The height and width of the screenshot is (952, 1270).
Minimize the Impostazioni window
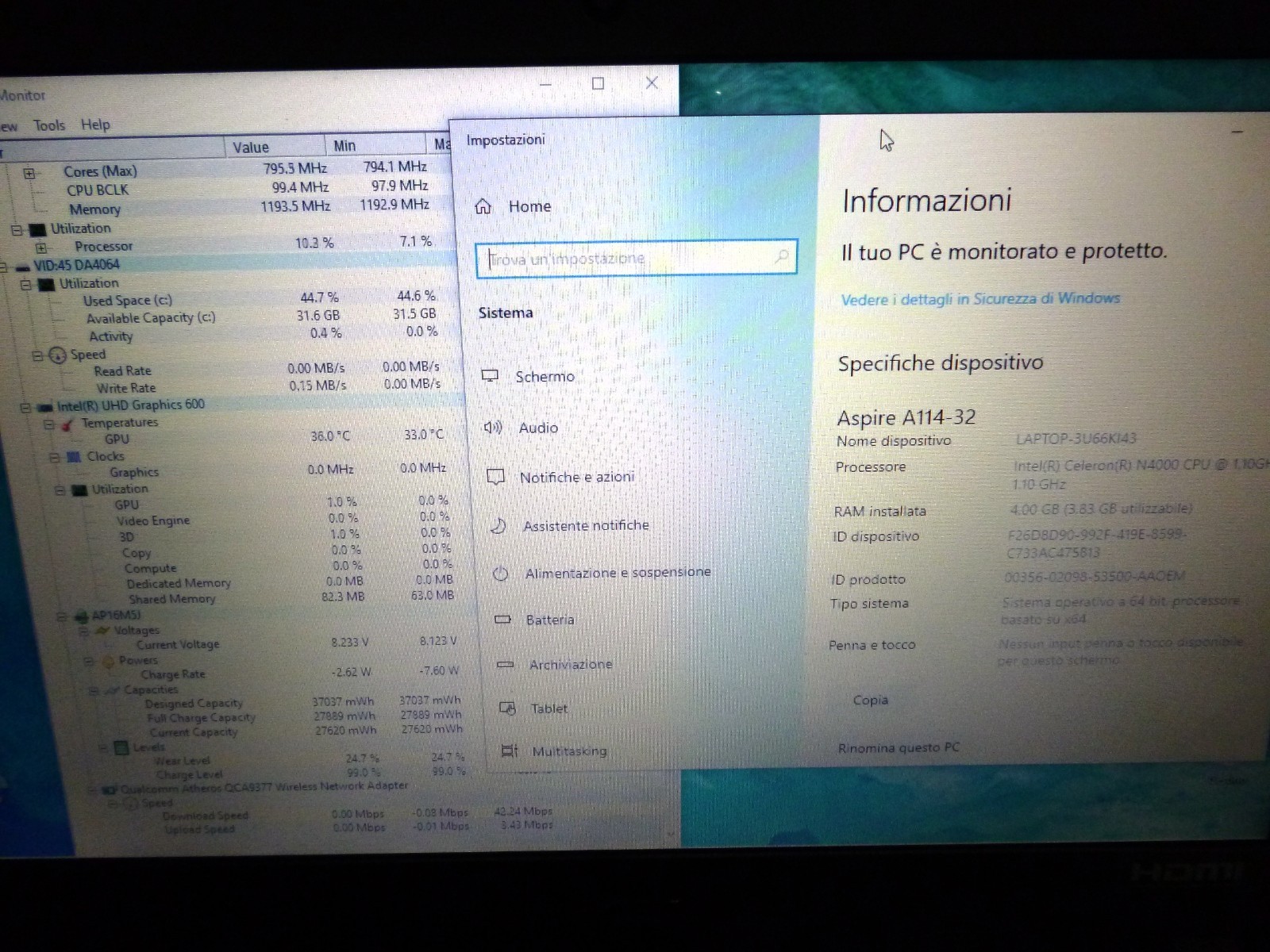[1237, 132]
